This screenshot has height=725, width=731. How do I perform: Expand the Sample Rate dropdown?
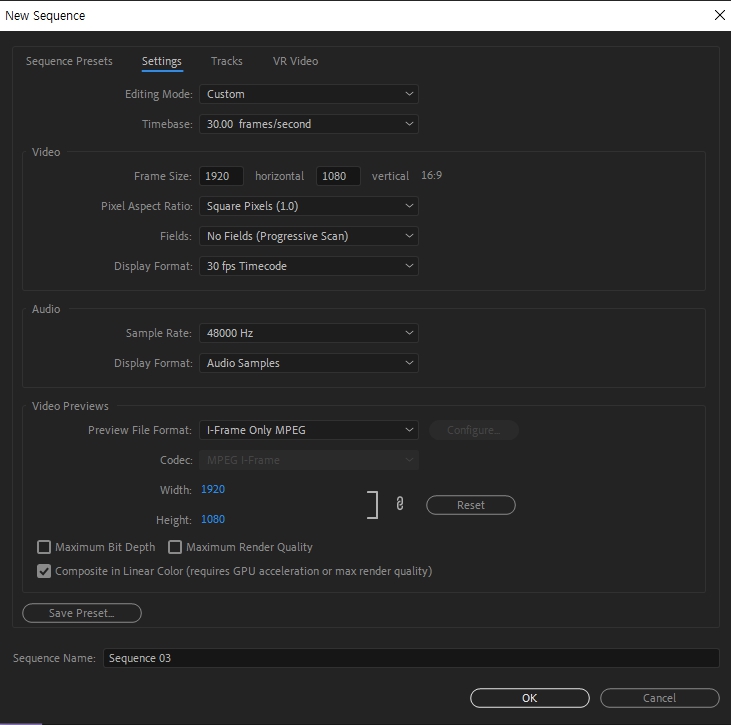(309, 333)
